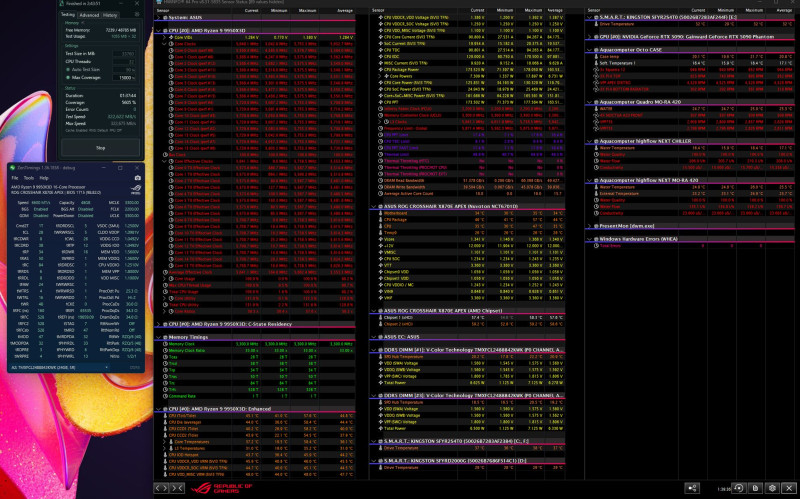Click the Current column header in left sensor panel
800x499 pixels.
click(251, 10)
